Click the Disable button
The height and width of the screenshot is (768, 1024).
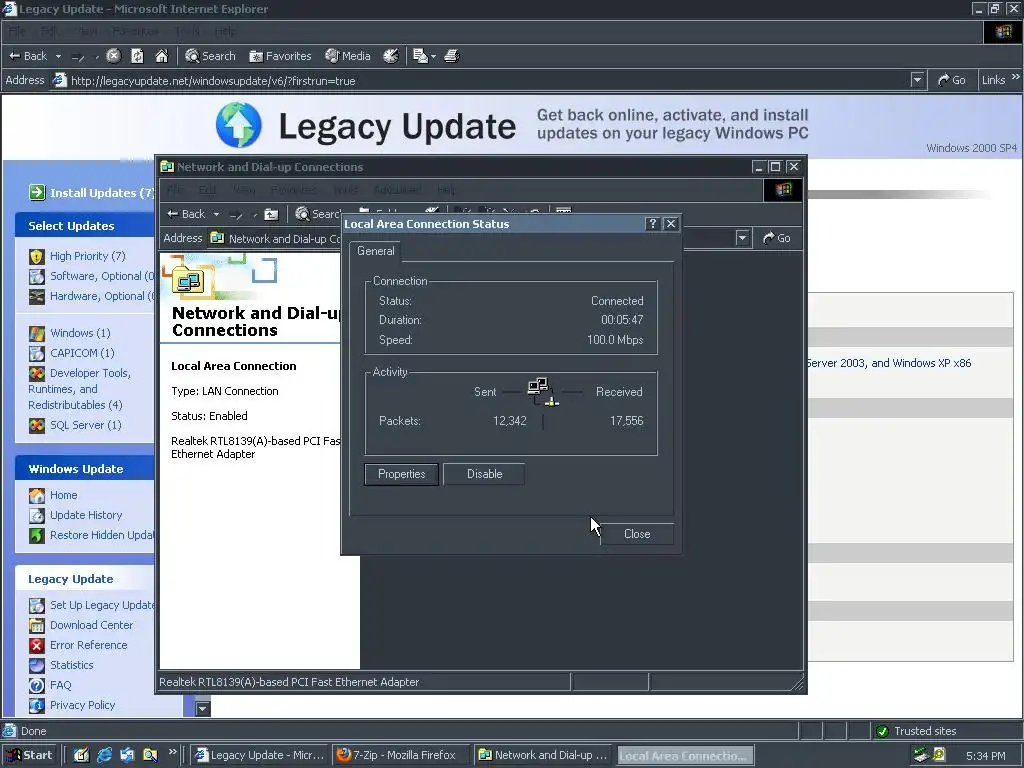[x=485, y=474]
